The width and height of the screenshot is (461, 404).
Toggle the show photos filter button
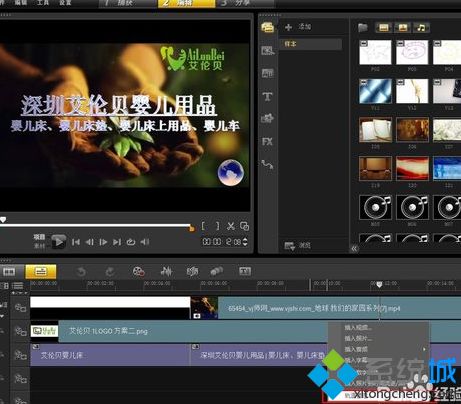click(x=402, y=28)
